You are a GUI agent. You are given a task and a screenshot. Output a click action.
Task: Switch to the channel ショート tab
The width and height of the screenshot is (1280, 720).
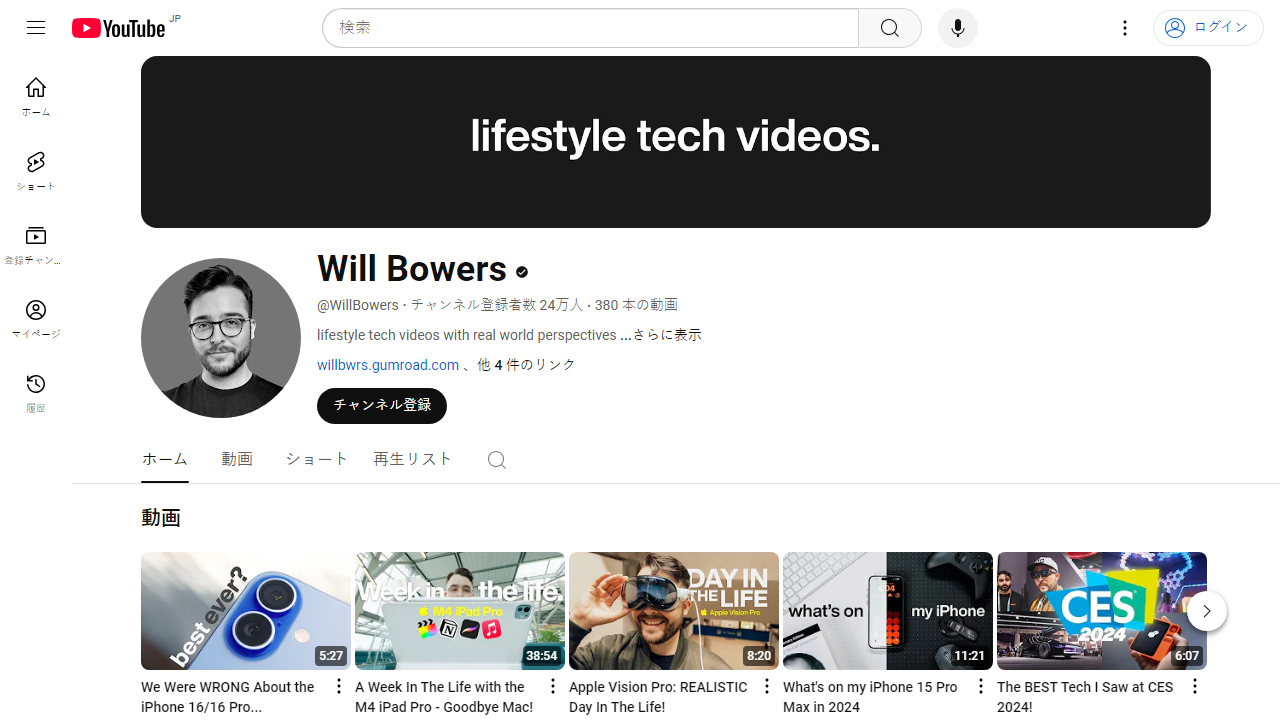click(x=317, y=459)
